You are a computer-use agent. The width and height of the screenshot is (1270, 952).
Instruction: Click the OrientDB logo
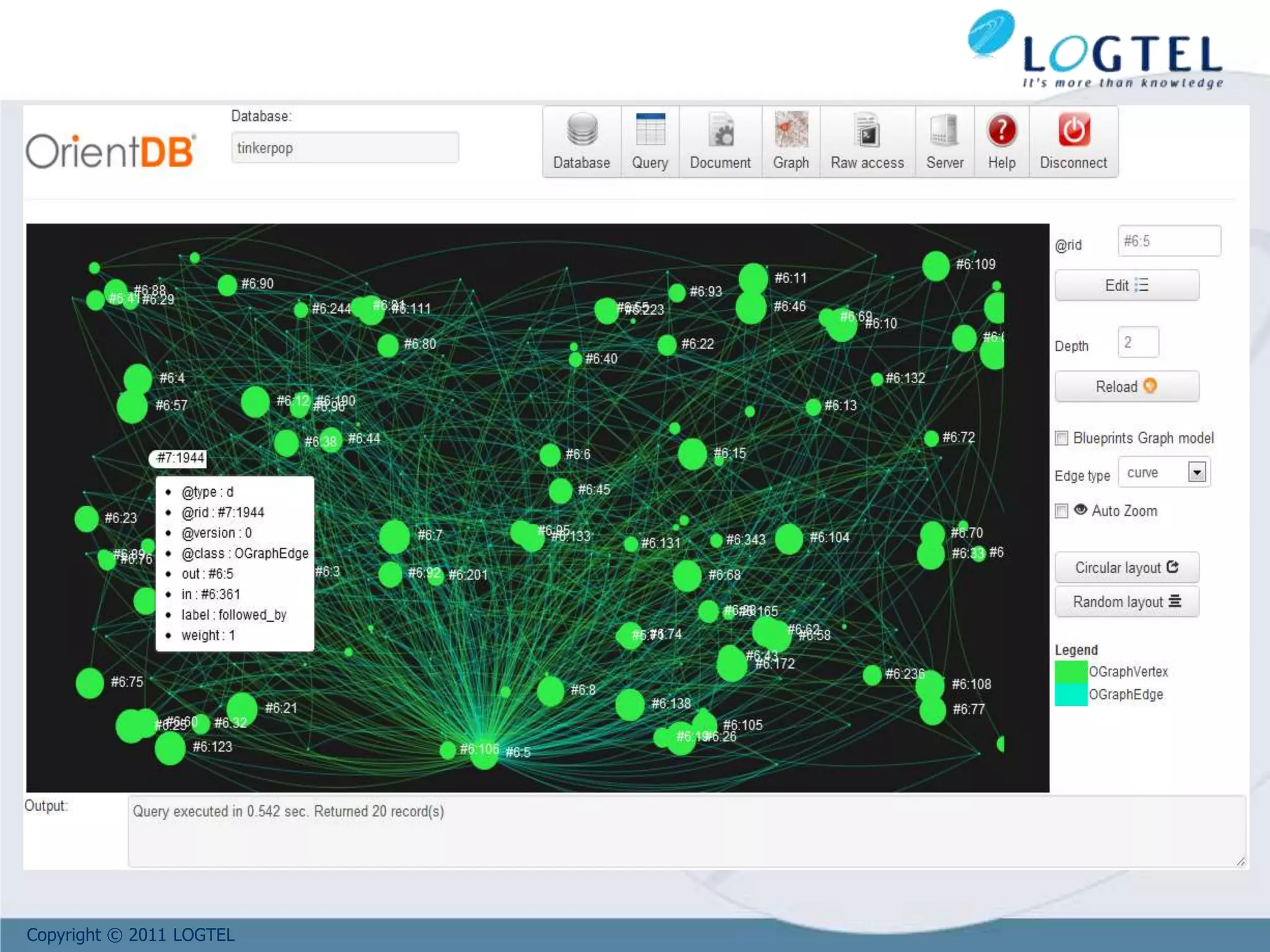pyautogui.click(x=111, y=151)
